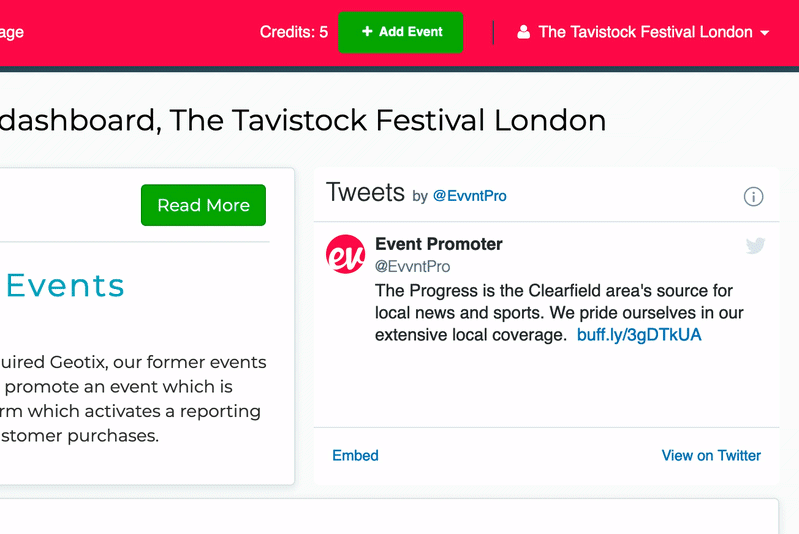
Task: Click the Embed link below tweet
Action: [355, 456]
